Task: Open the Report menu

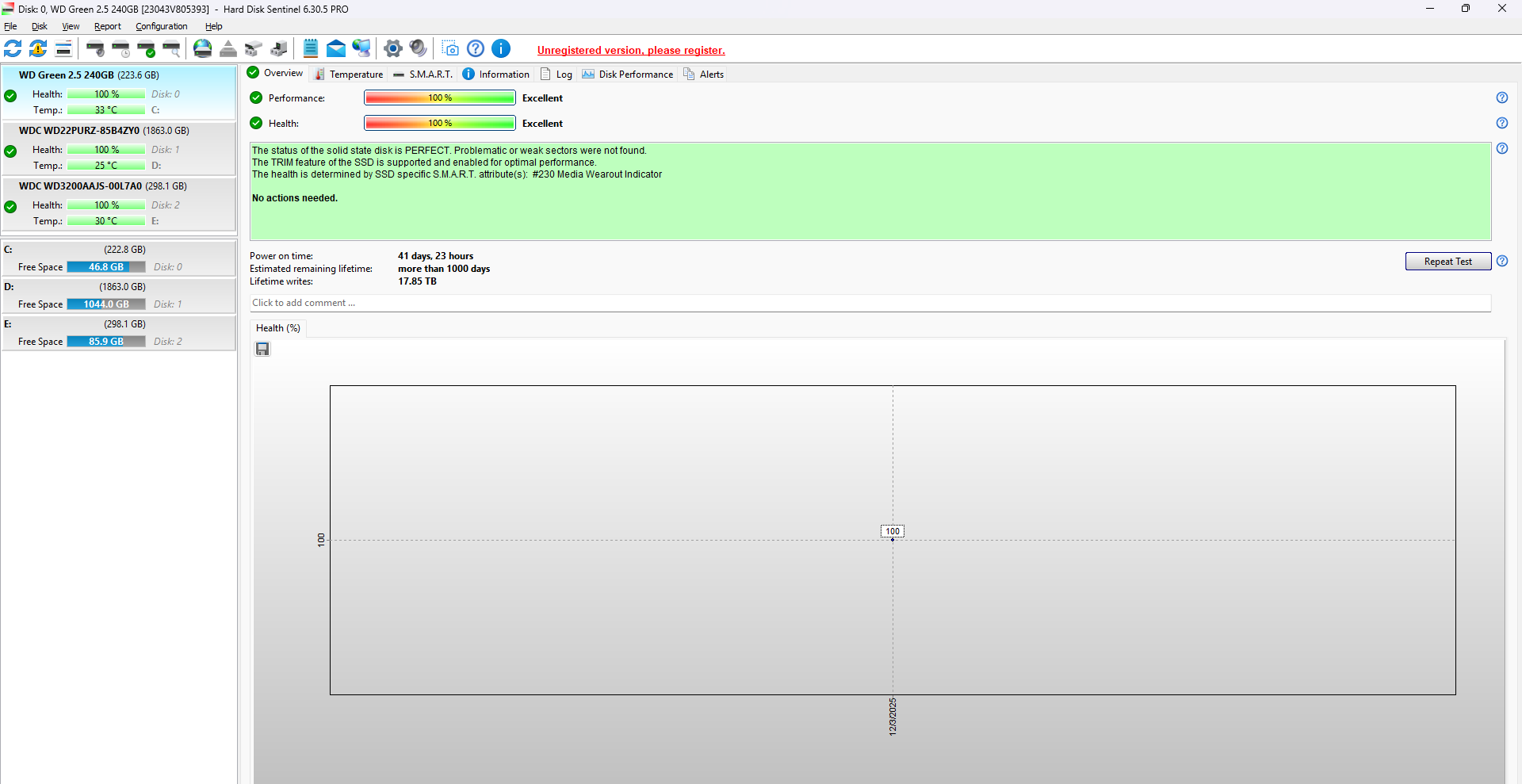Action: 107,26
